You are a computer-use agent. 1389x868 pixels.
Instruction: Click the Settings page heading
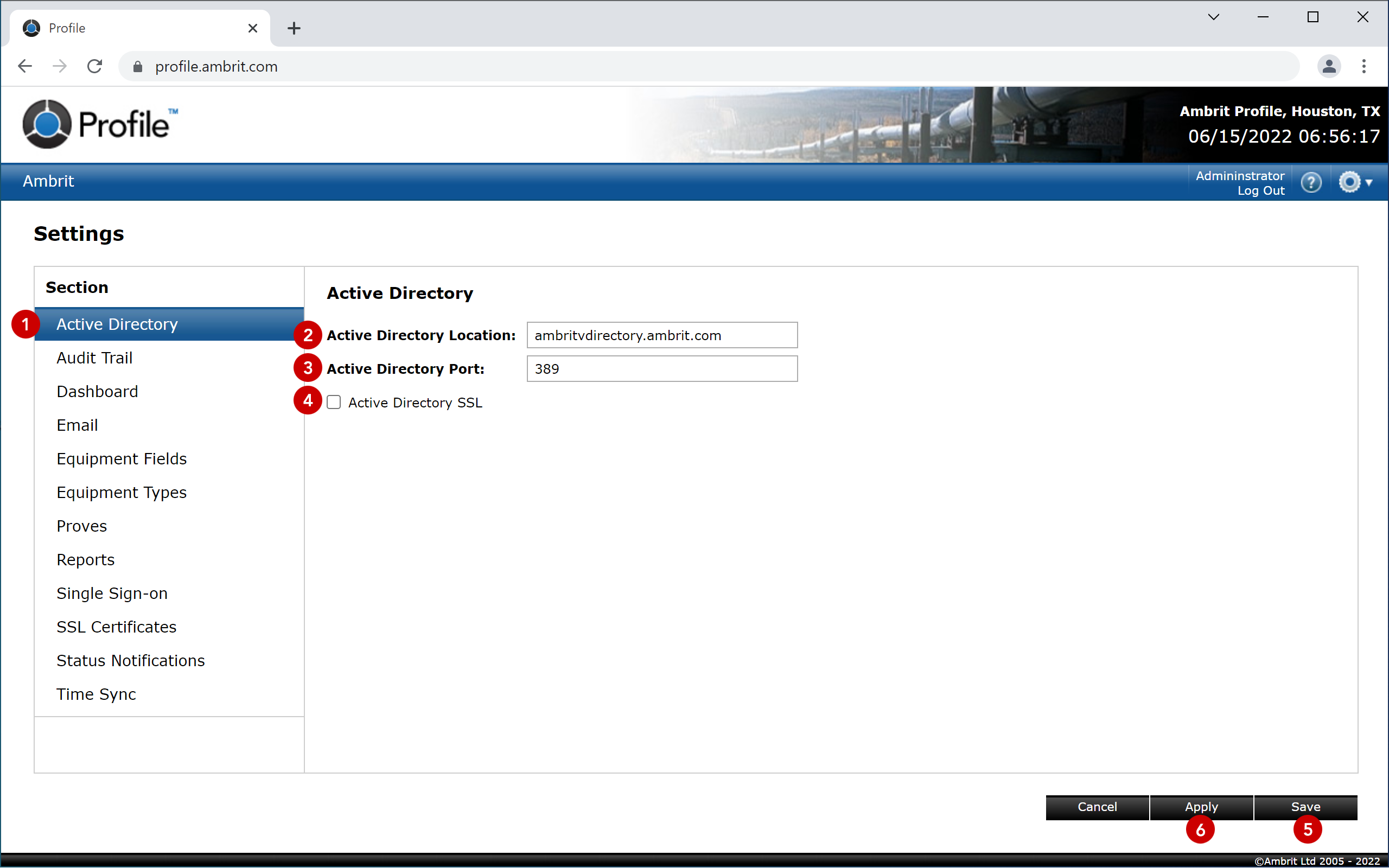[79, 234]
